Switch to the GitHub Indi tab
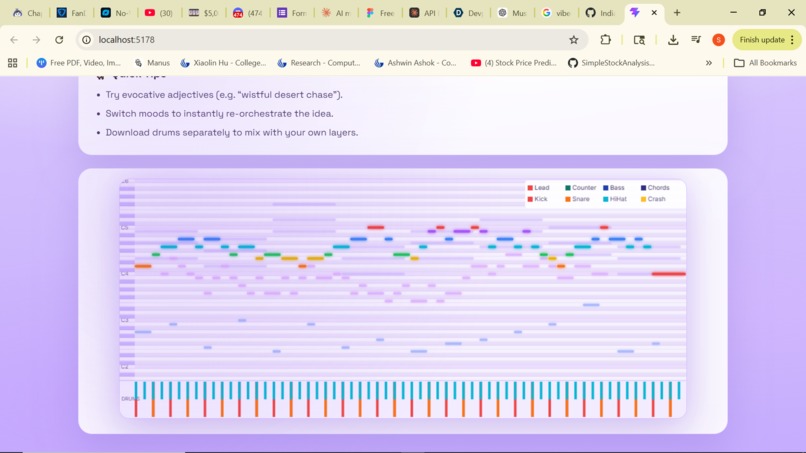Viewport: 806px width, 453px height. tap(600, 13)
